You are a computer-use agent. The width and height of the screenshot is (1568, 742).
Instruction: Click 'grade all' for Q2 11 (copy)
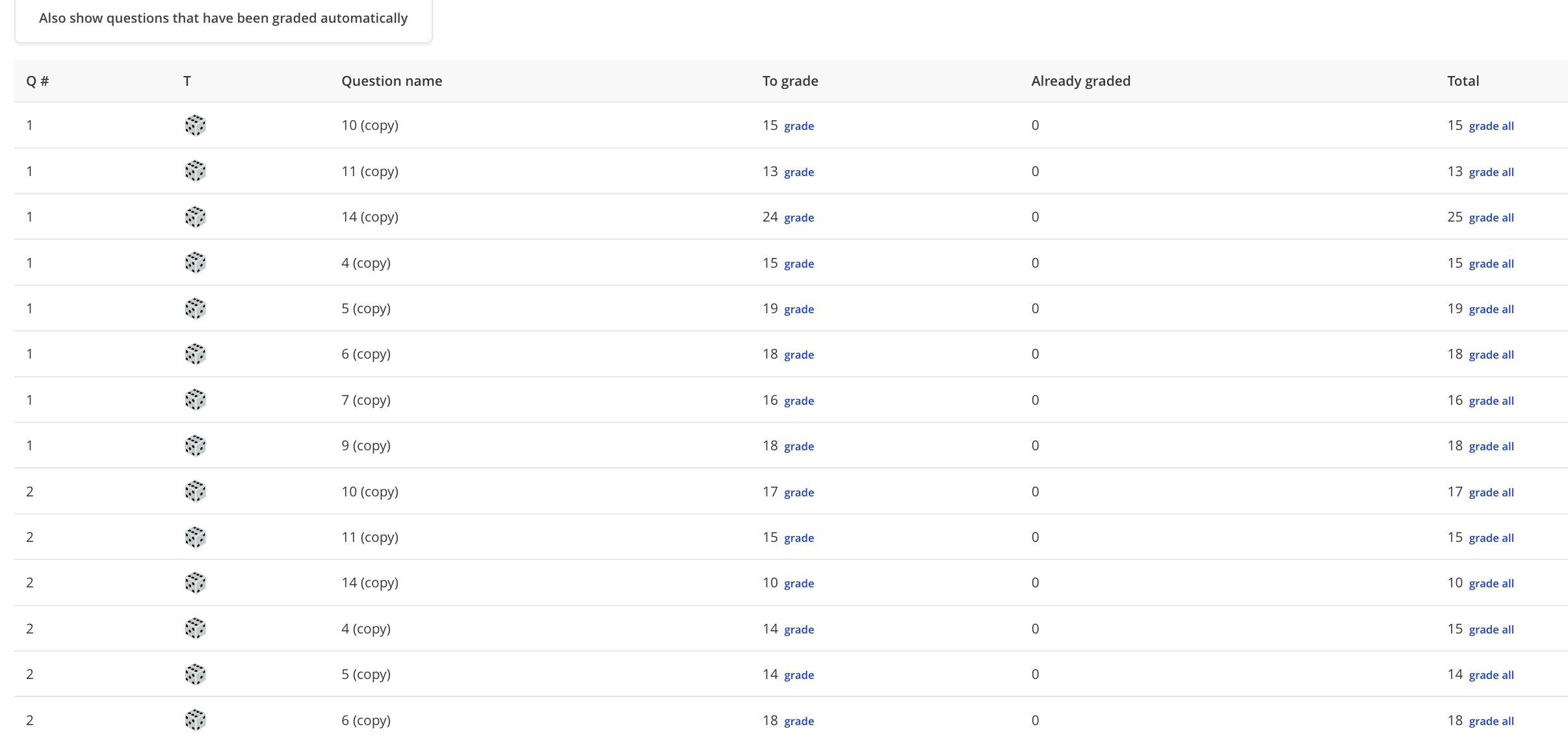[x=1491, y=538]
